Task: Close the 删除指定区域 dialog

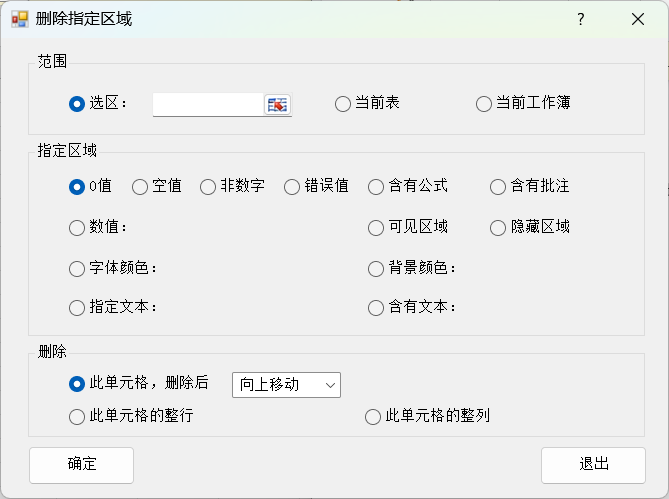Action: pos(638,19)
